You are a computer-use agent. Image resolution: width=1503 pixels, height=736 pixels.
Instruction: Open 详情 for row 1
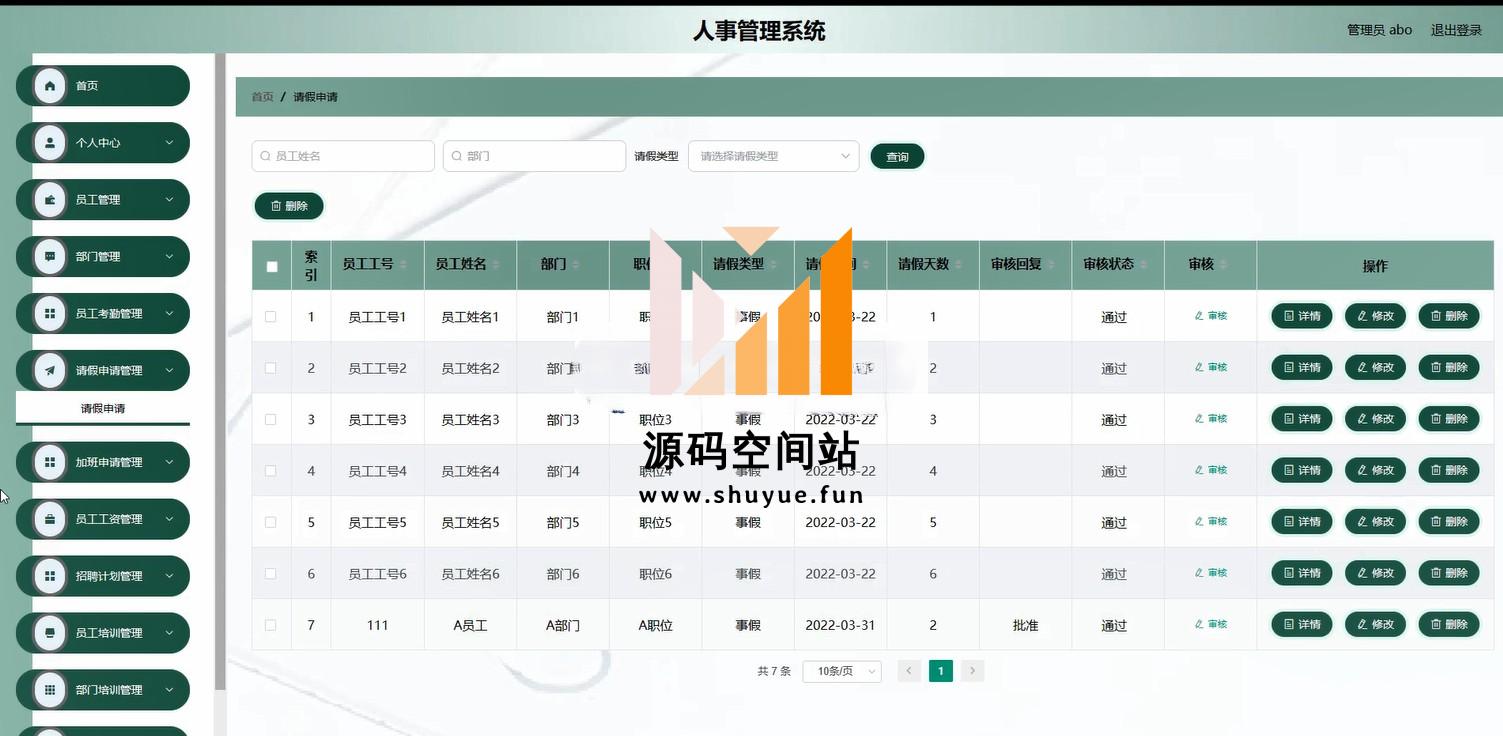click(x=1302, y=316)
